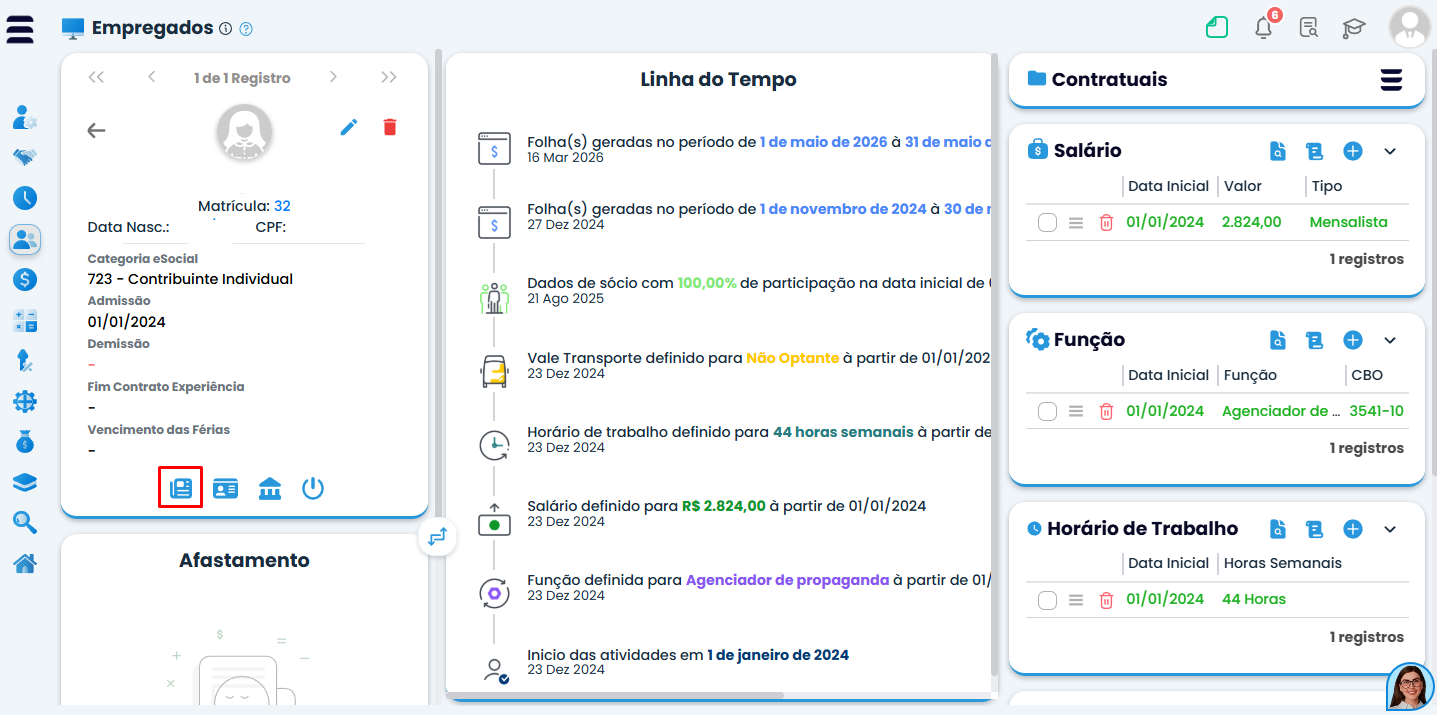This screenshot has height=715, width=1437.
Task: Open the Função row drag handle menu
Action: 1076,412
